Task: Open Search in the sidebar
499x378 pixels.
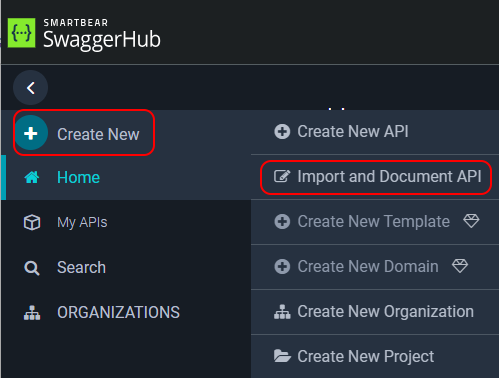Action: click(81, 267)
